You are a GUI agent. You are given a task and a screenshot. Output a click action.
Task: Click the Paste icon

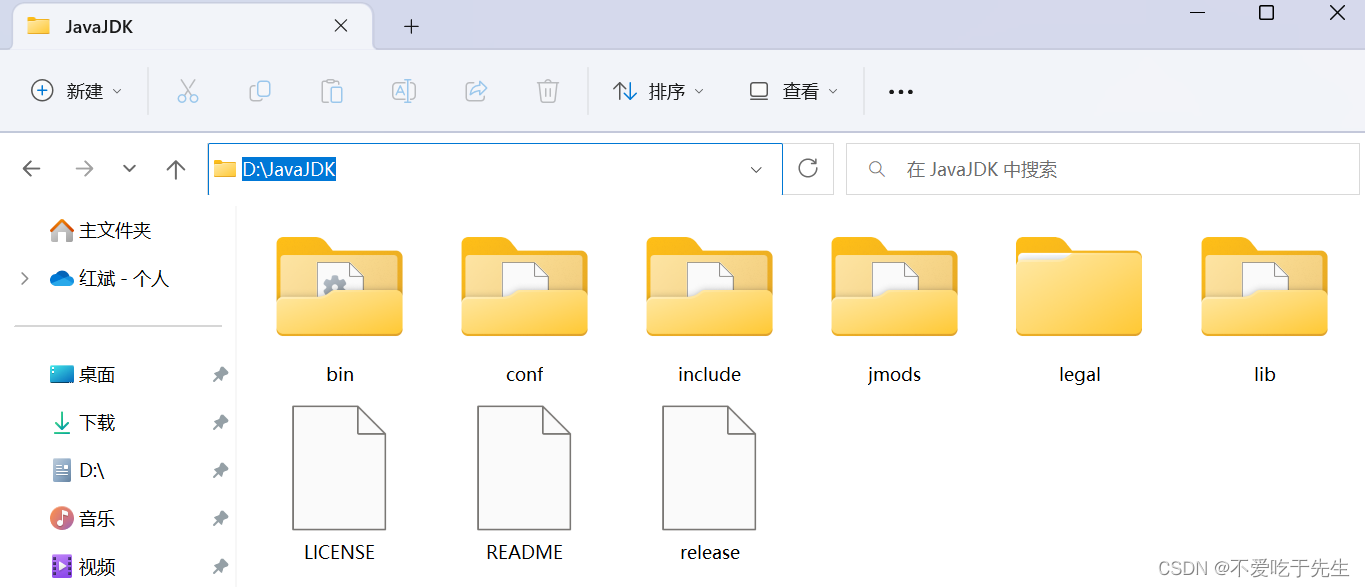click(x=332, y=91)
